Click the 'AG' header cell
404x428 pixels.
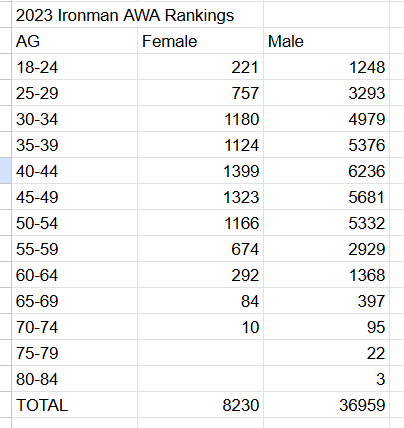click(x=74, y=41)
